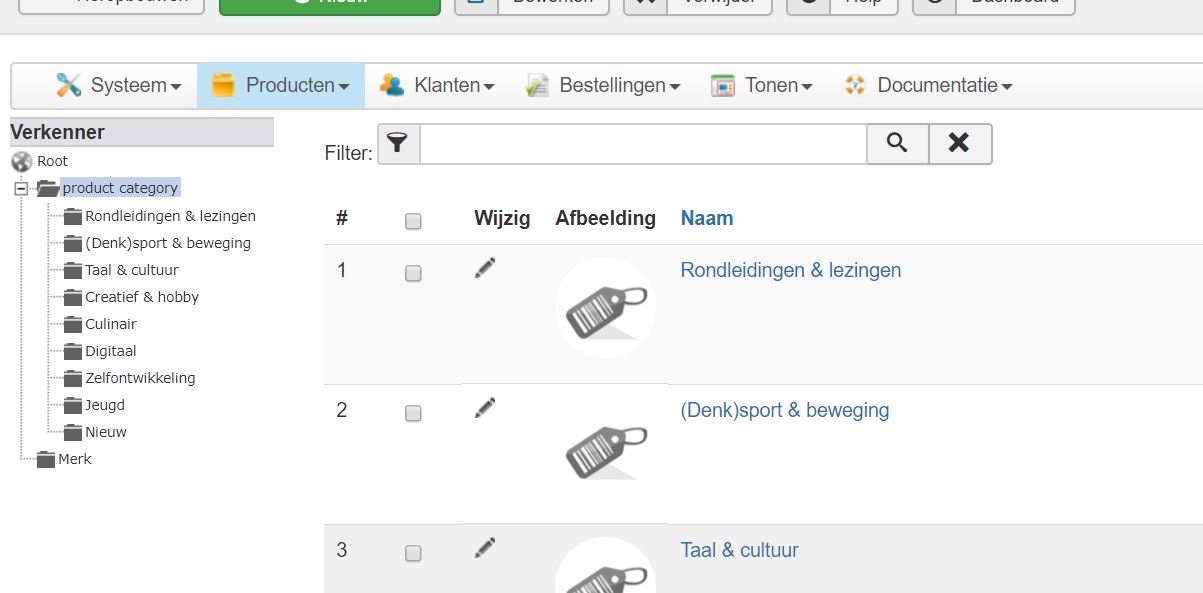Open the Systeem dropdown menu
This screenshot has width=1203, height=593.
coord(120,86)
